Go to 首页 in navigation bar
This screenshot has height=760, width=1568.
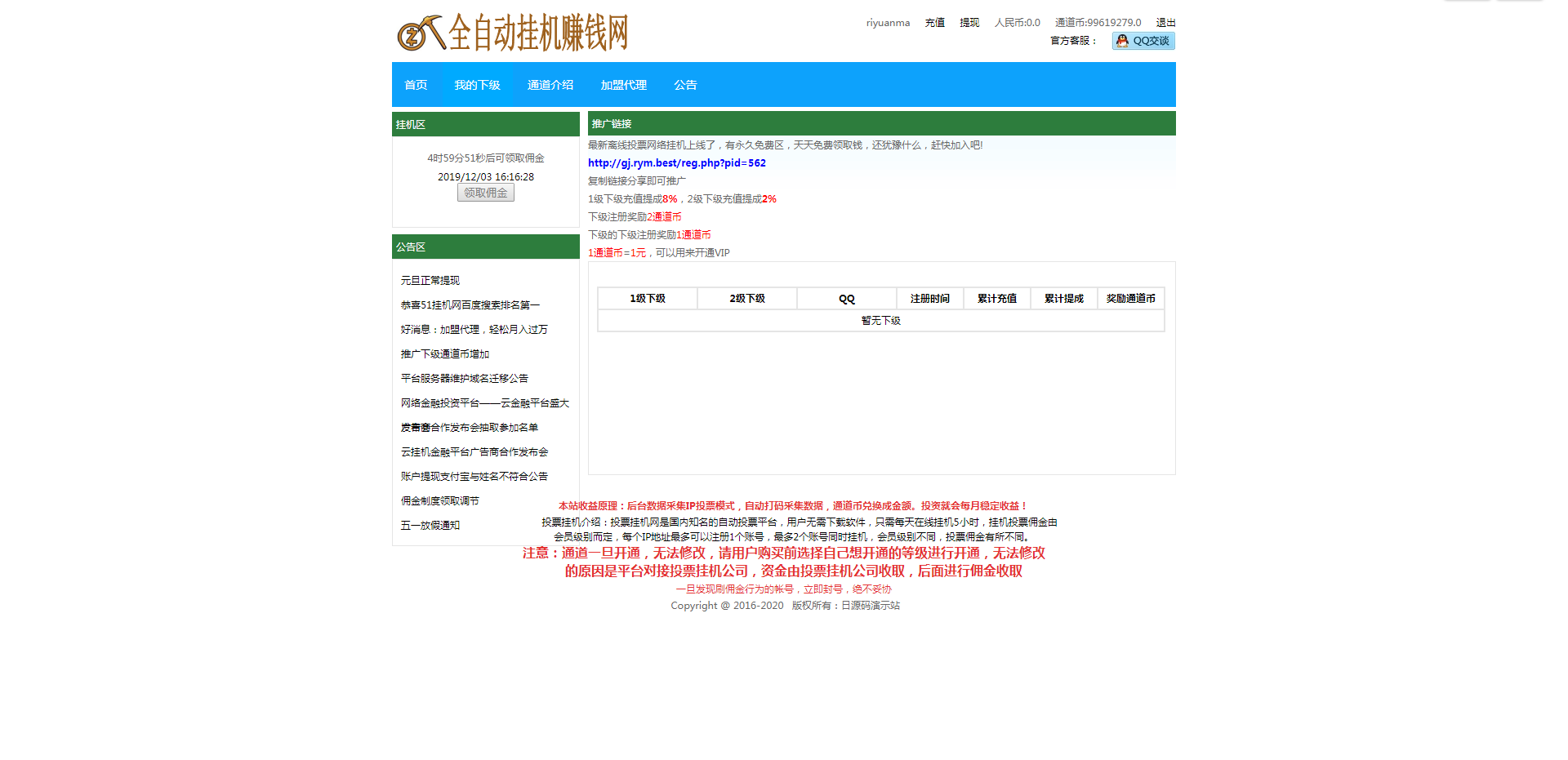pos(416,85)
